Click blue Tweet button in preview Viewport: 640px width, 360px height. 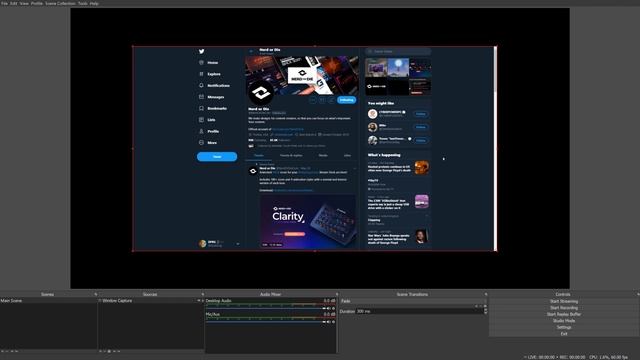[x=217, y=157]
